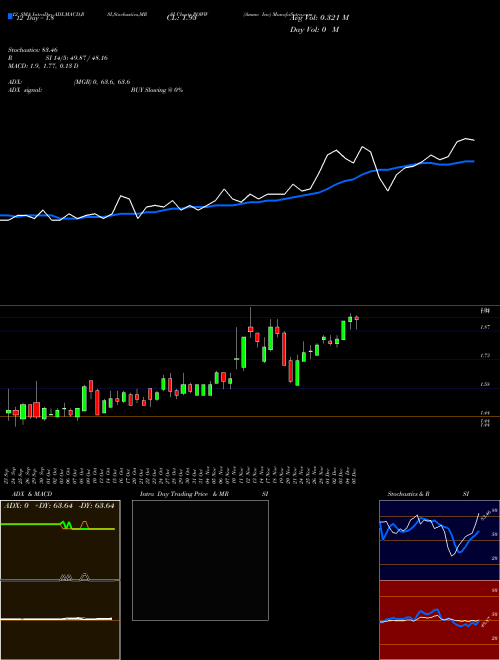
Task: Click the 'ADX: 0 +DY: 63.64 -DY: 63.64' header
Action: click(59, 506)
